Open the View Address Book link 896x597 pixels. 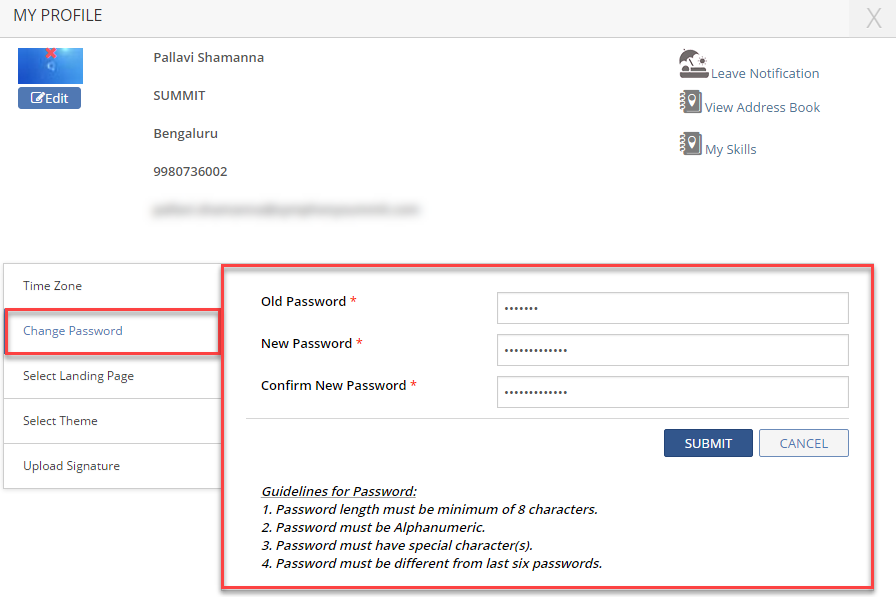pyautogui.click(x=762, y=108)
